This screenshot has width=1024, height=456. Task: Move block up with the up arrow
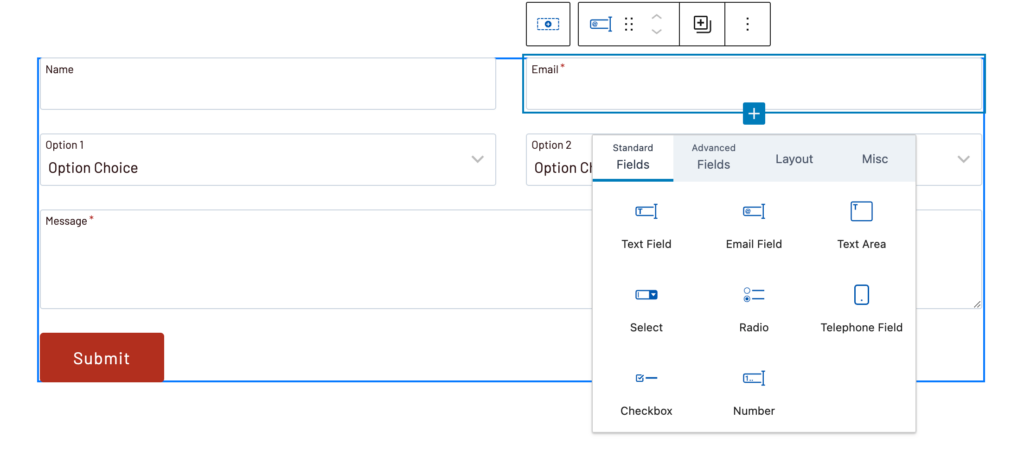656,17
